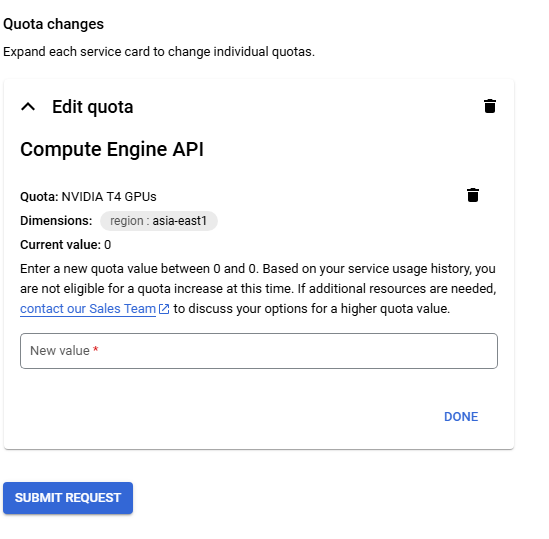Click the Quota changes heading
This screenshot has height=539, width=549.
point(54,24)
